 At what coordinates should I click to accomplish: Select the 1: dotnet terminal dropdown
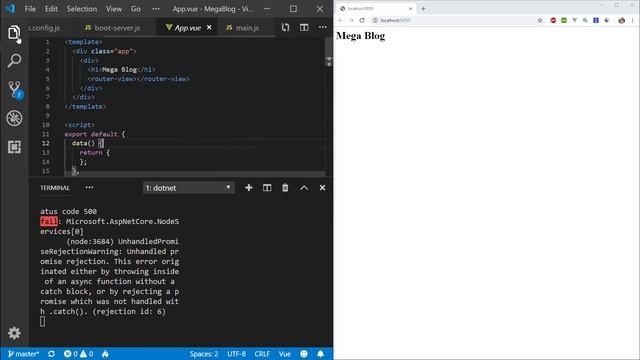[x=189, y=188]
